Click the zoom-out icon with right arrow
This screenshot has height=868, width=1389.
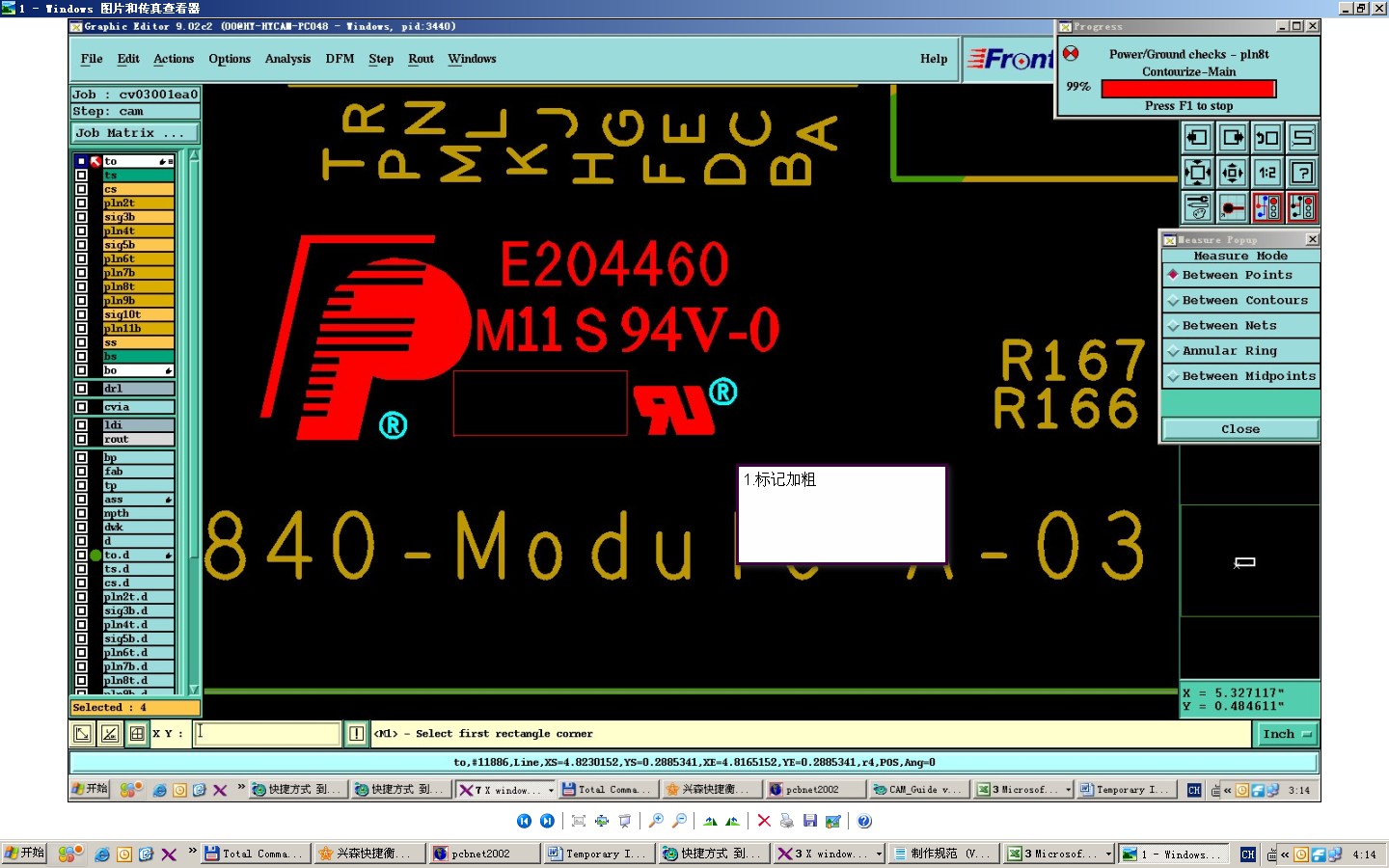[1233, 138]
